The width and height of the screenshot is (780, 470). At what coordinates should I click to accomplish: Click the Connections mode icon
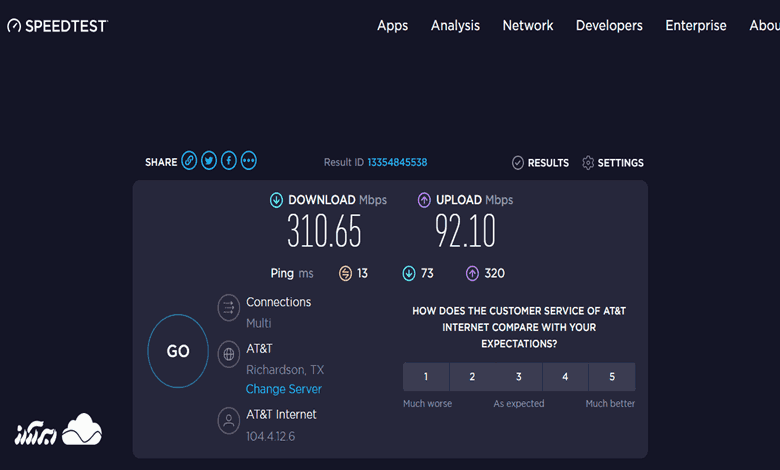pos(229,308)
